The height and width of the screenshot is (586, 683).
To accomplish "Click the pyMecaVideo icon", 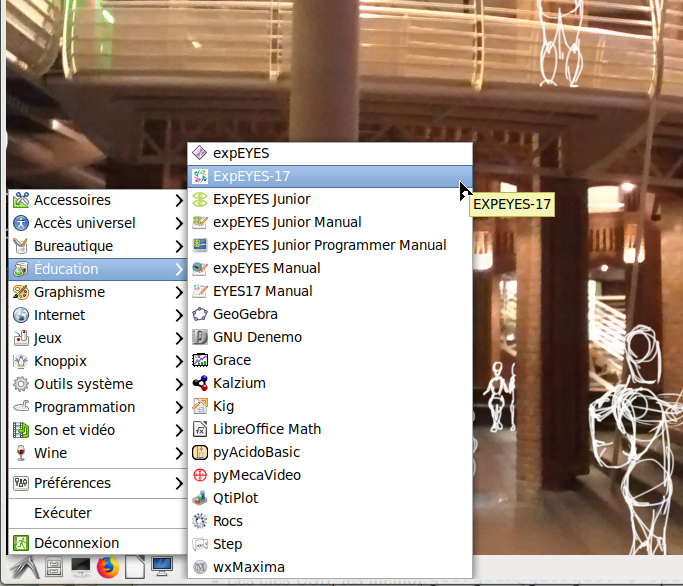I will pos(199,475).
